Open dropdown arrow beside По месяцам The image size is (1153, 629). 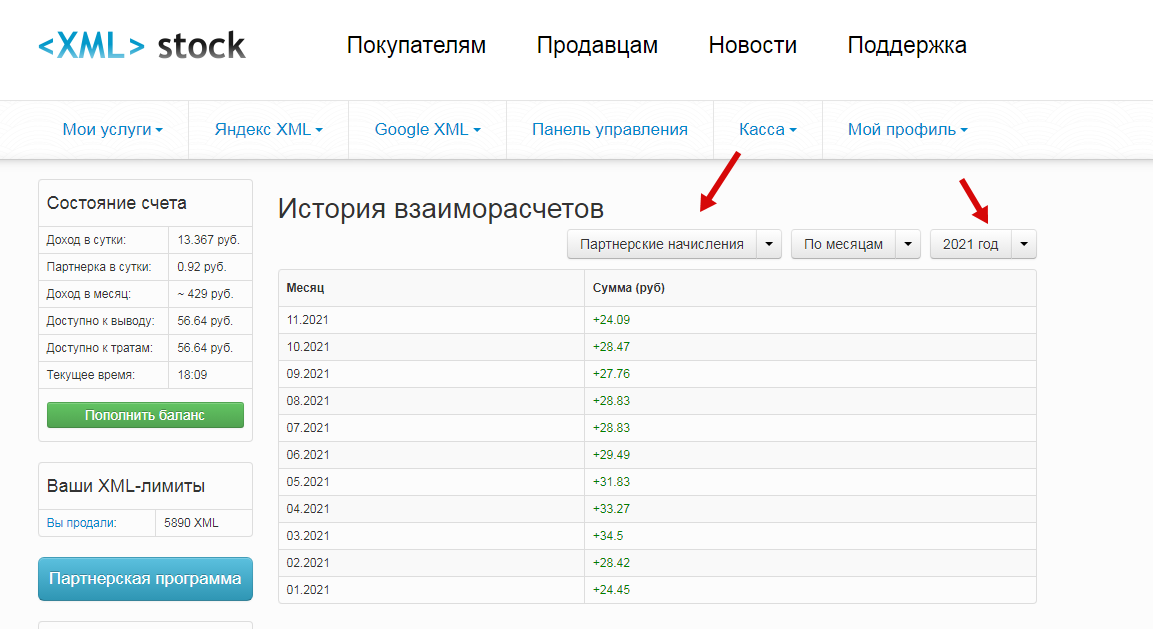[908, 244]
